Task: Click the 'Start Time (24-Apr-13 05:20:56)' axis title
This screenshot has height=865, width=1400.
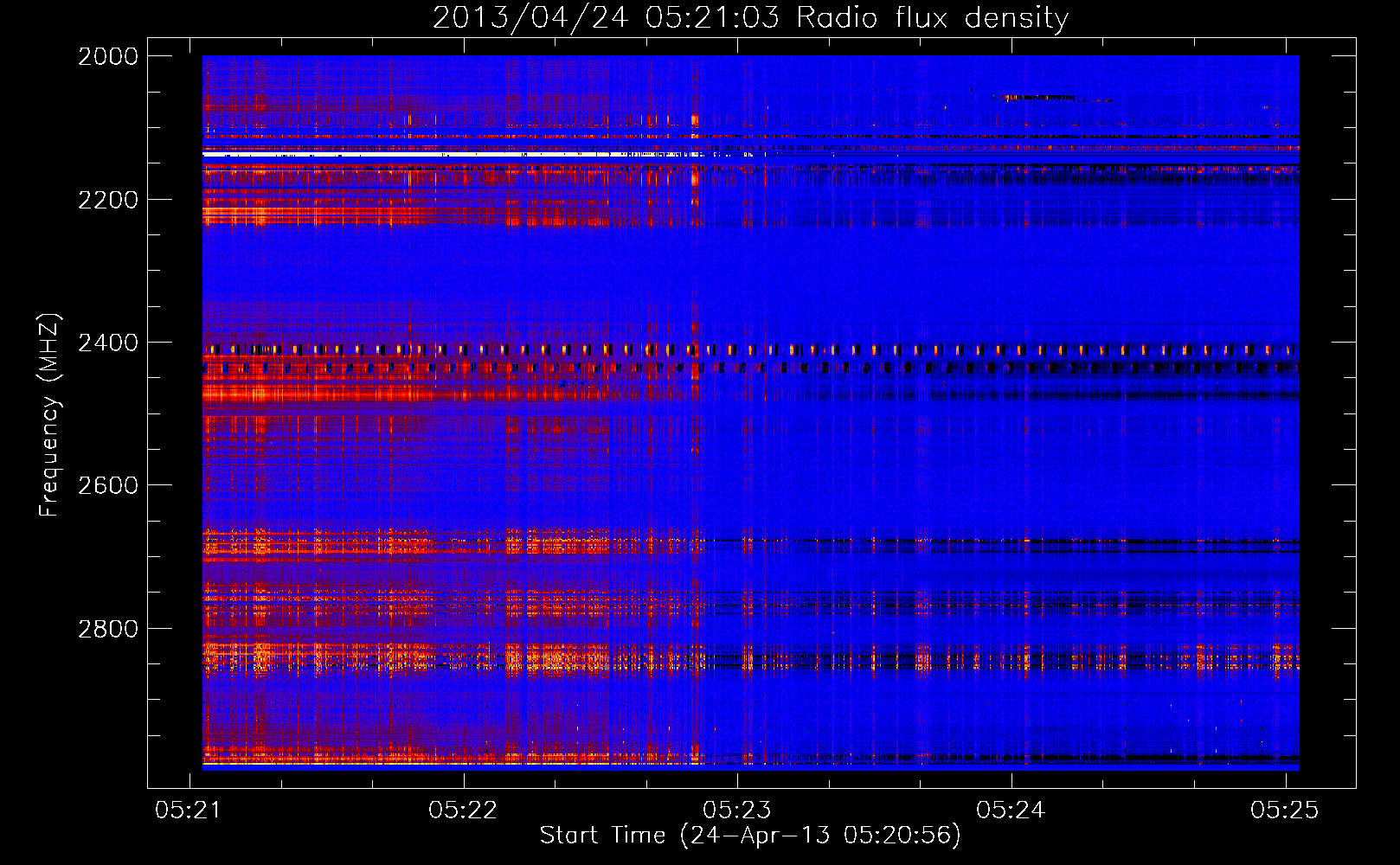Action: [x=750, y=836]
